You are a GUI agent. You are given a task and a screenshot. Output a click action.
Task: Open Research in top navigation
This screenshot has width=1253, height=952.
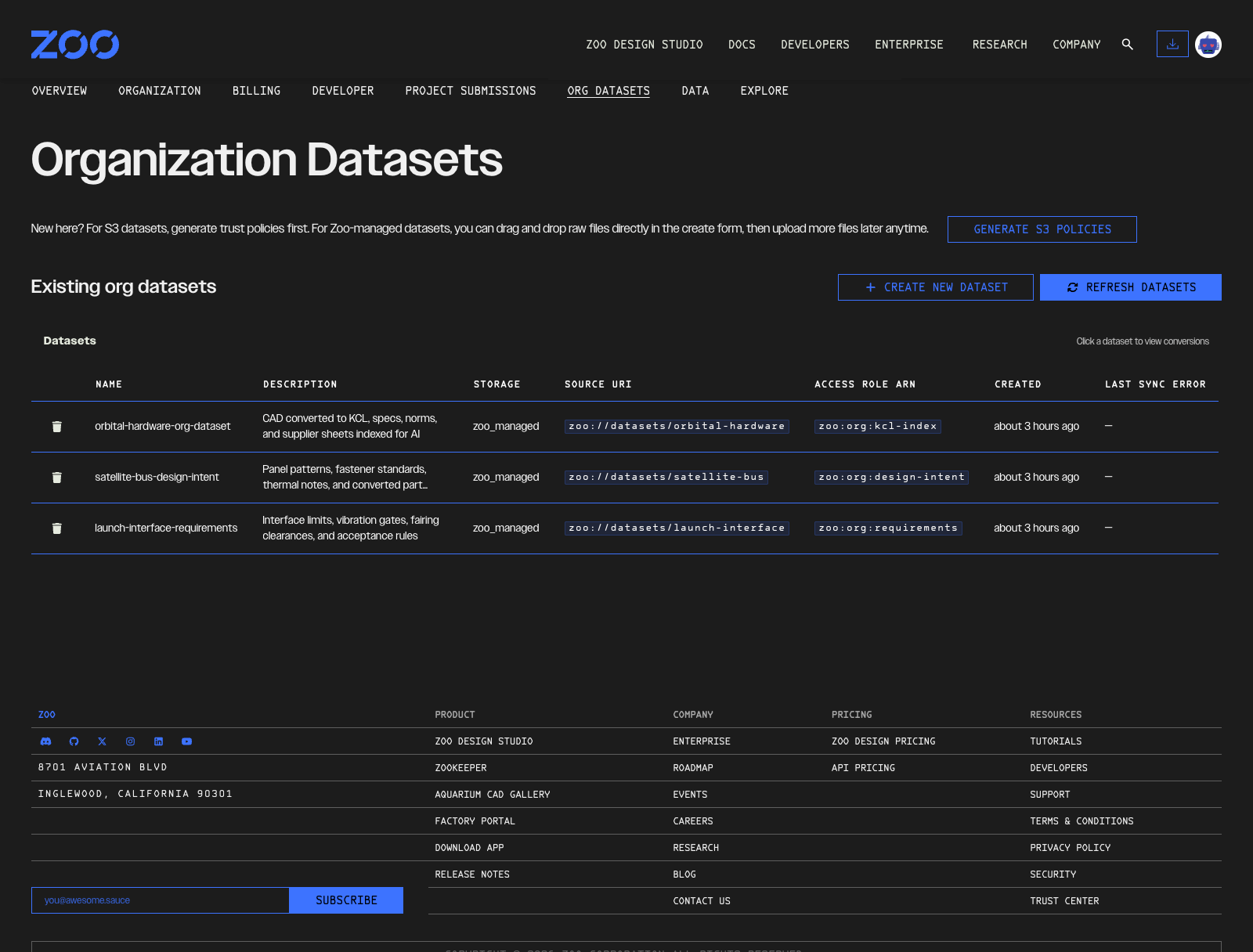tap(1000, 45)
